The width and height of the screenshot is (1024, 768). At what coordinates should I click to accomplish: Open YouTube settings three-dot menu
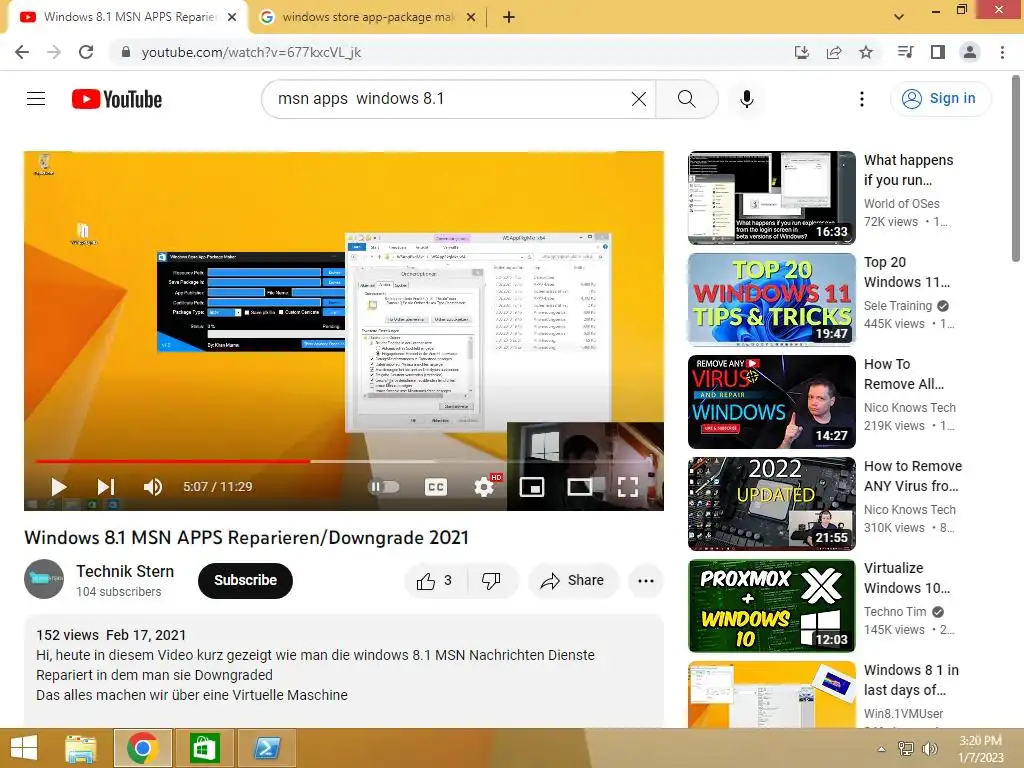click(862, 99)
